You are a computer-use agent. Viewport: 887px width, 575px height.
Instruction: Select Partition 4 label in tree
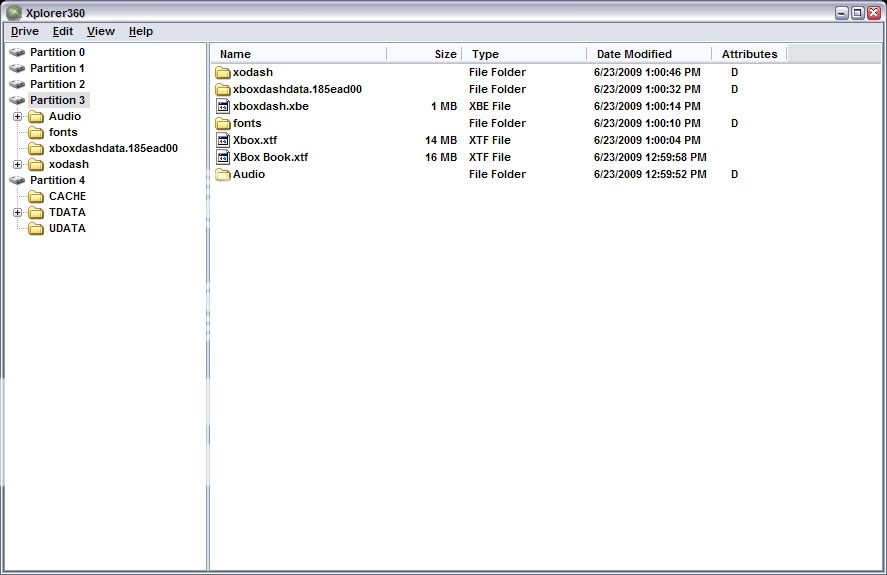point(57,180)
